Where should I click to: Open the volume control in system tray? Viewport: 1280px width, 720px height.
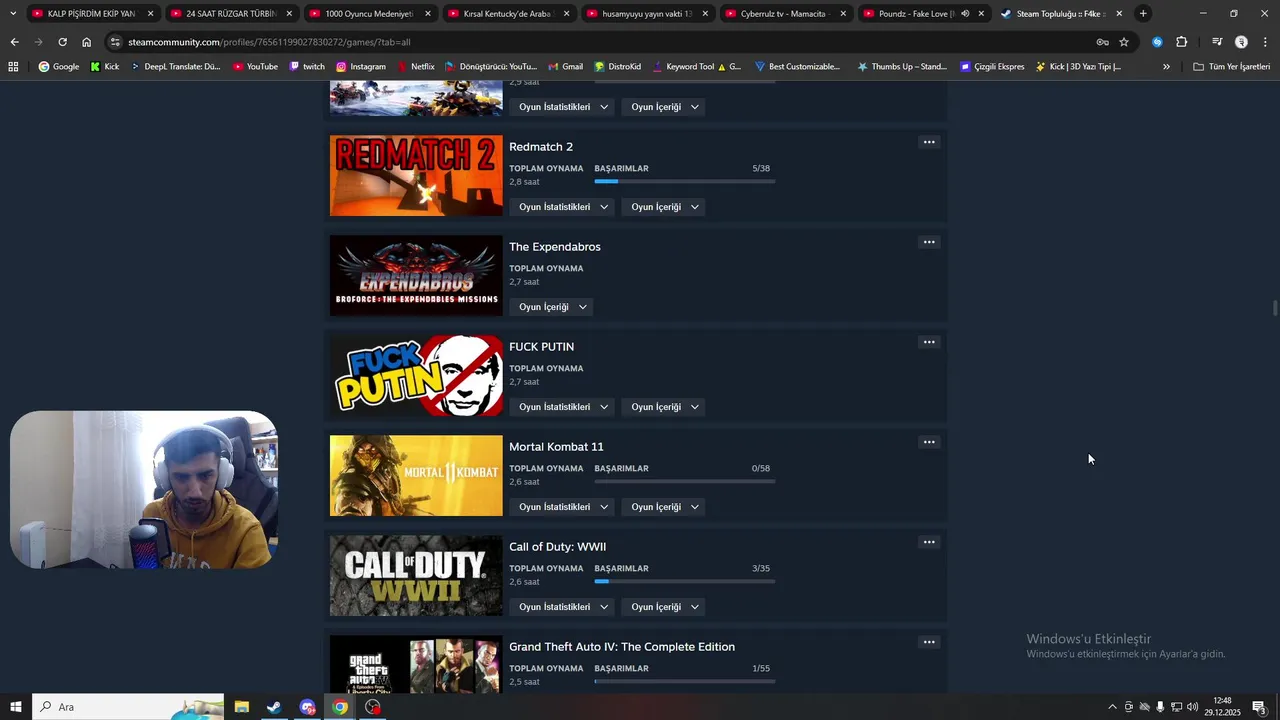tap(1192, 707)
